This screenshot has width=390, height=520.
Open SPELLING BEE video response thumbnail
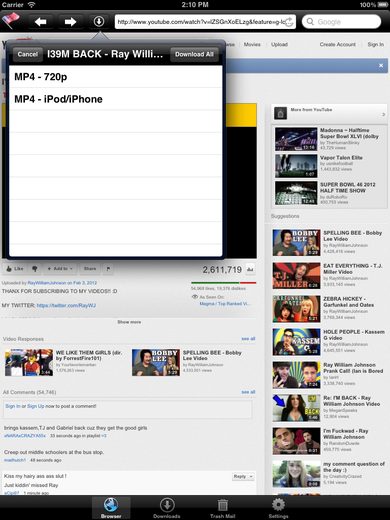(156, 363)
